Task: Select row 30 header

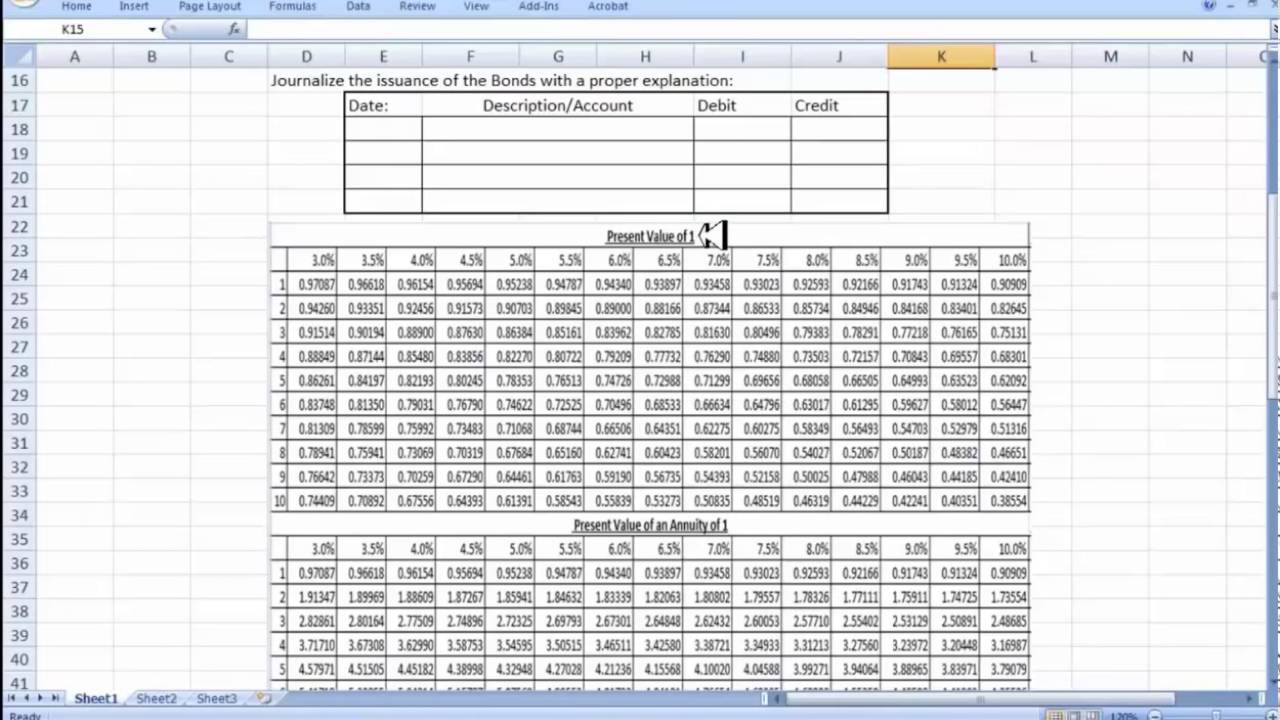Action: (18, 419)
